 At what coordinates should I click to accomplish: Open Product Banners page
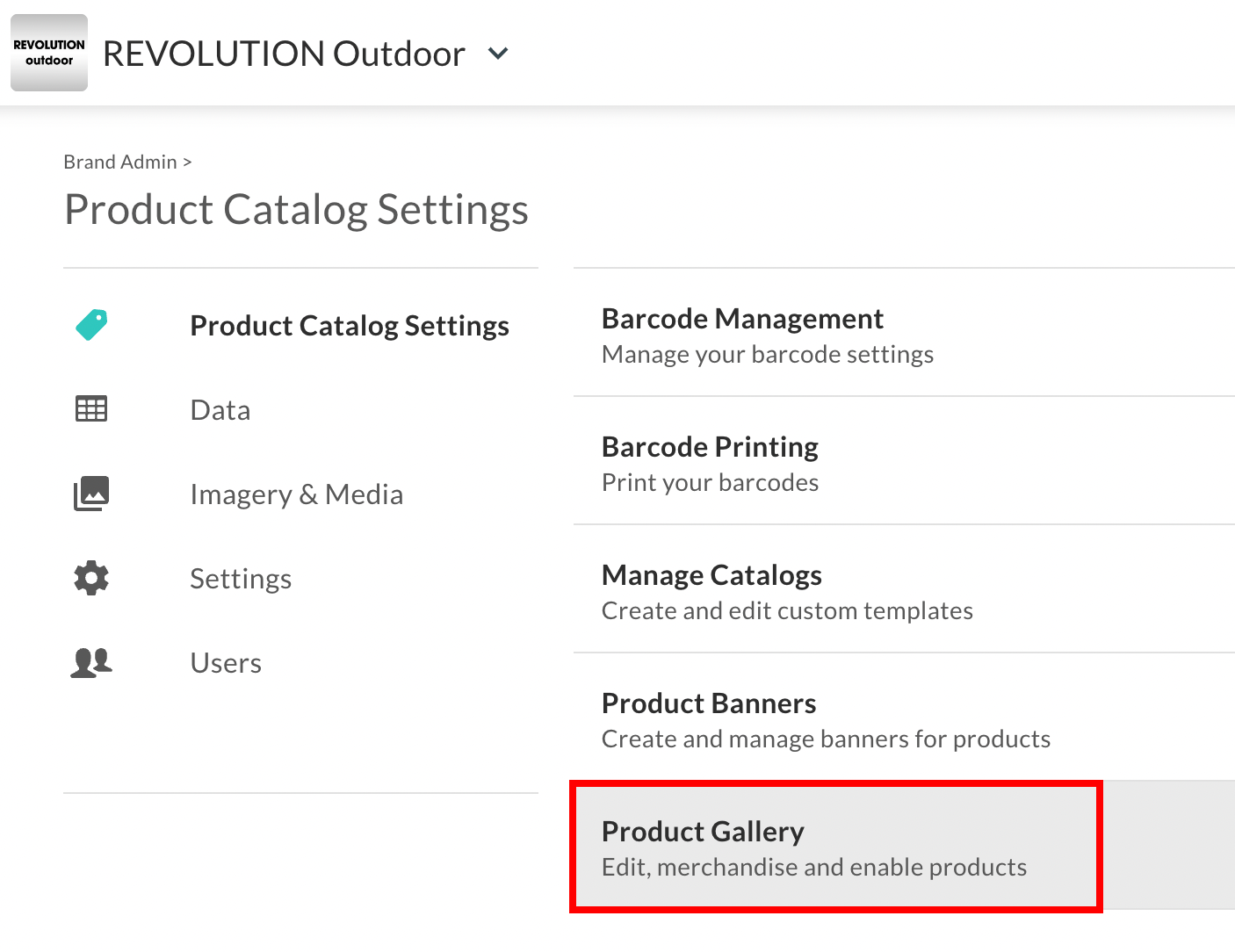tap(709, 718)
